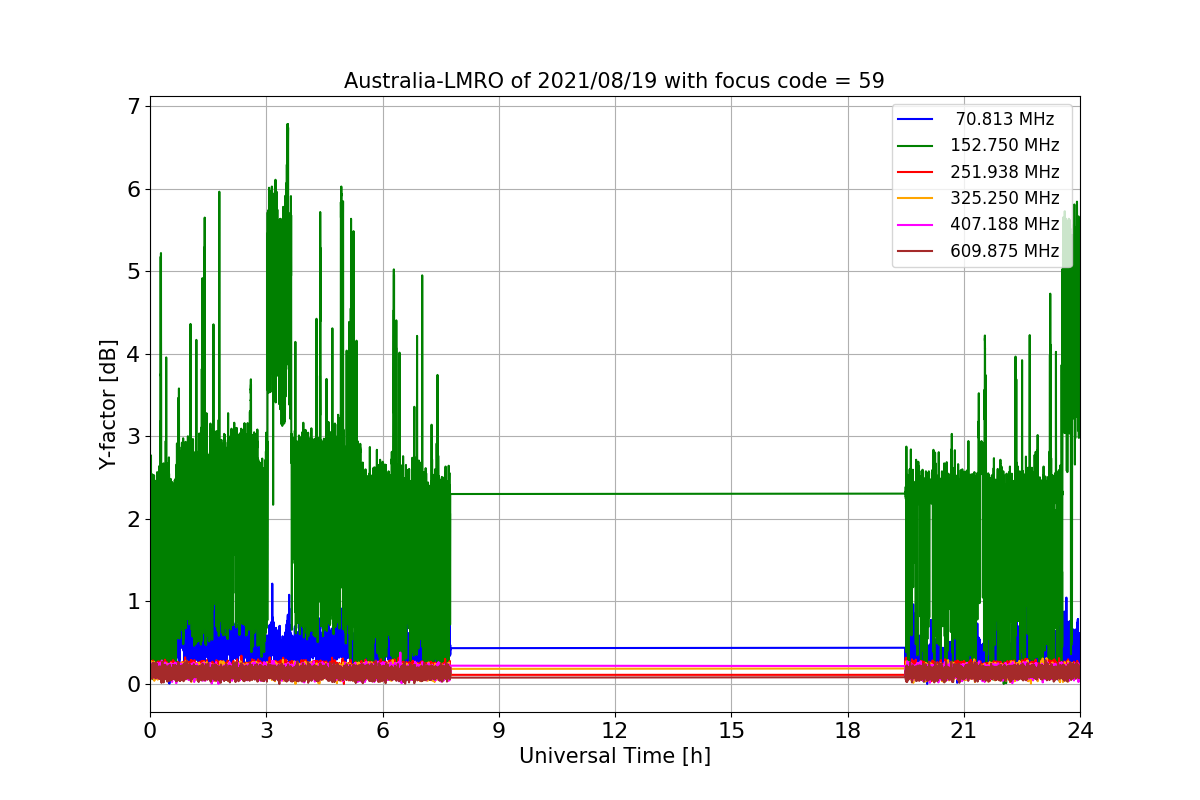Image resolution: width=1200 pixels, height=800 pixels.
Task: Click the green line sample in legend
Action: click(x=916, y=146)
